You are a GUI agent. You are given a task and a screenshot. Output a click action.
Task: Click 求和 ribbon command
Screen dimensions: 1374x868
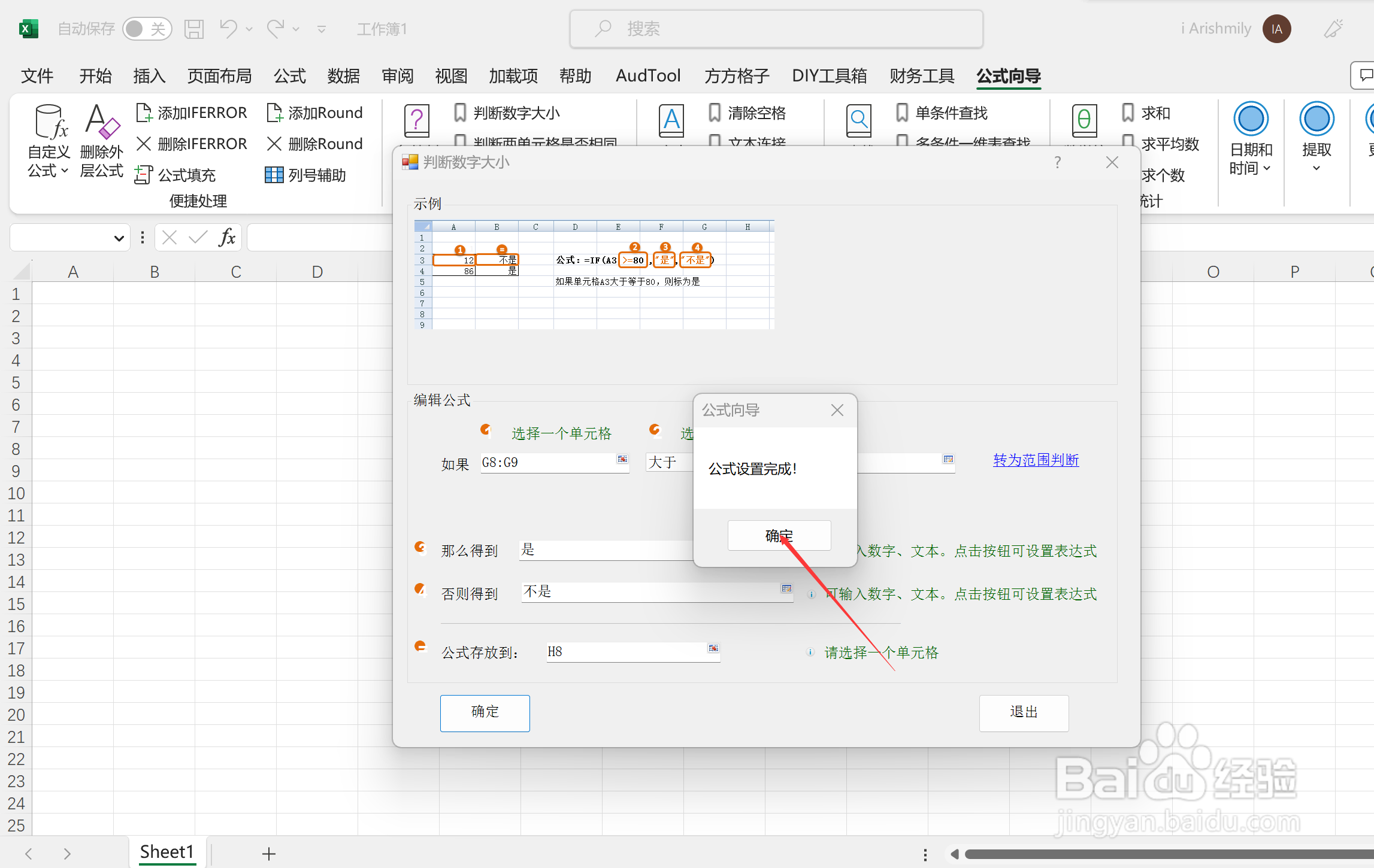point(1146,113)
